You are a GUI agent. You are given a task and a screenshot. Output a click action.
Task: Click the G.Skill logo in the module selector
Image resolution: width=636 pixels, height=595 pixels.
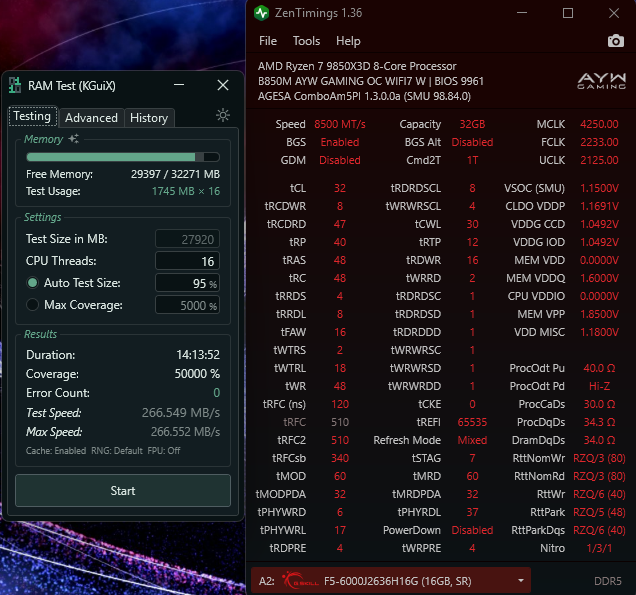(301, 580)
